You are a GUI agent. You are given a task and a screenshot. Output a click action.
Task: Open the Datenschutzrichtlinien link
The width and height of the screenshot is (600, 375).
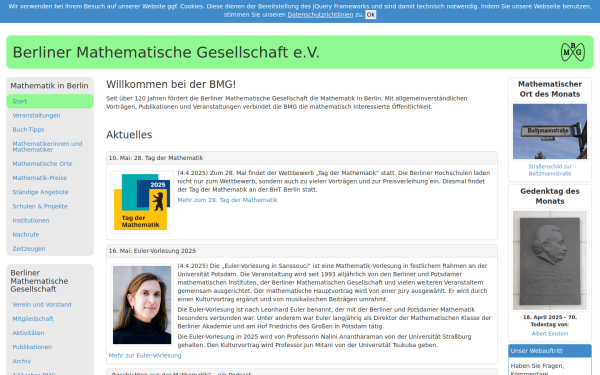(x=320, y=15)
